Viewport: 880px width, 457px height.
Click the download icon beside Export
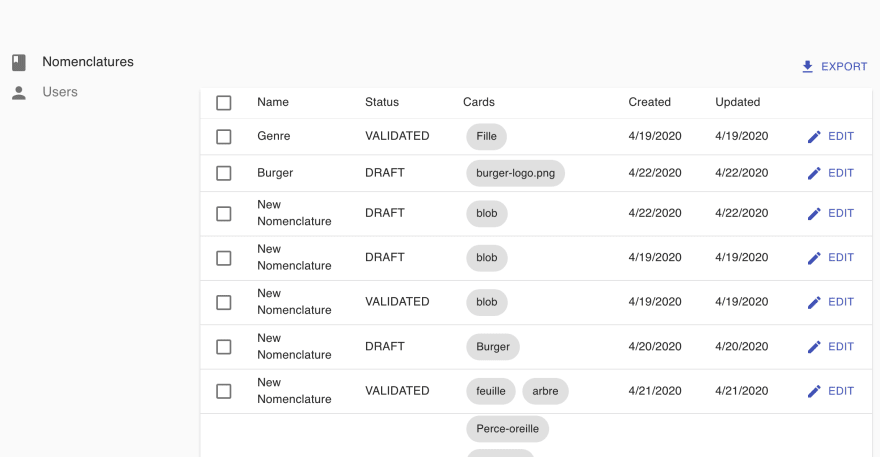click(808, 67)
